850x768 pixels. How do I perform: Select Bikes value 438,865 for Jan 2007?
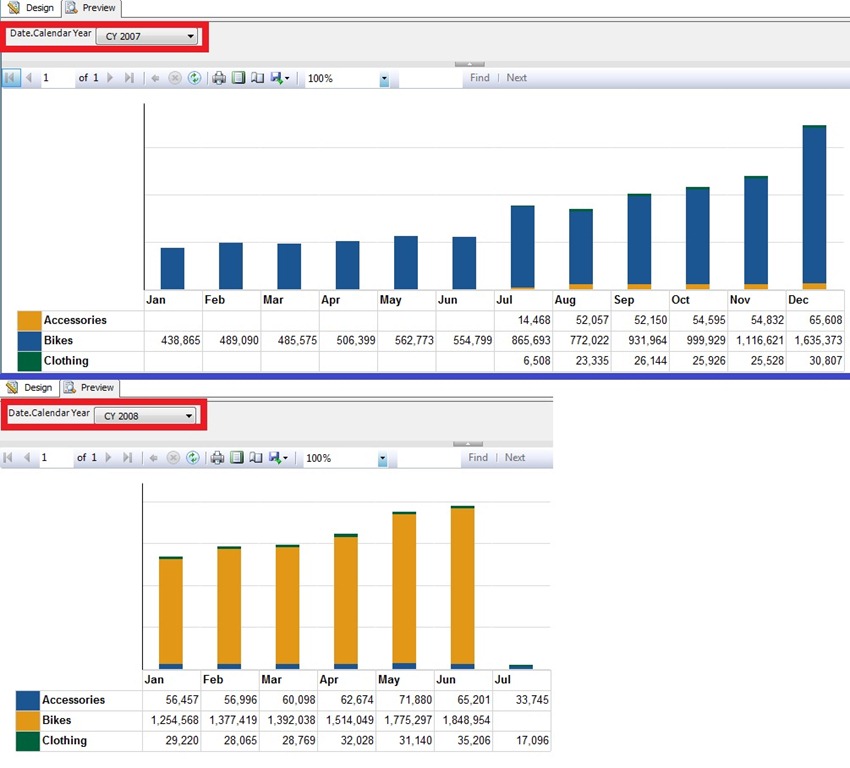(181, 341)
